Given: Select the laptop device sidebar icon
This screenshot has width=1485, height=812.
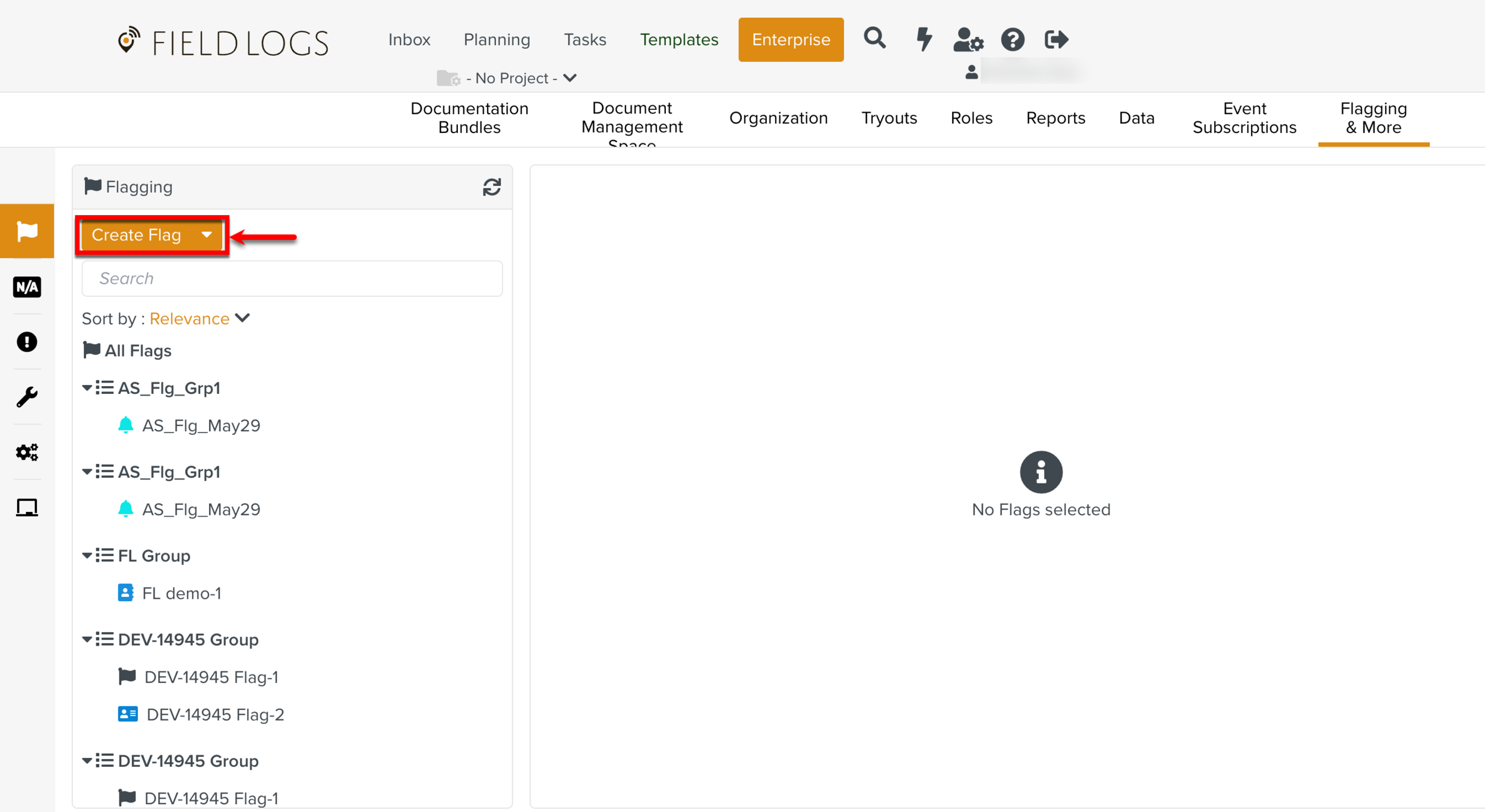Looking at the screenshot, I should point(27,508).
